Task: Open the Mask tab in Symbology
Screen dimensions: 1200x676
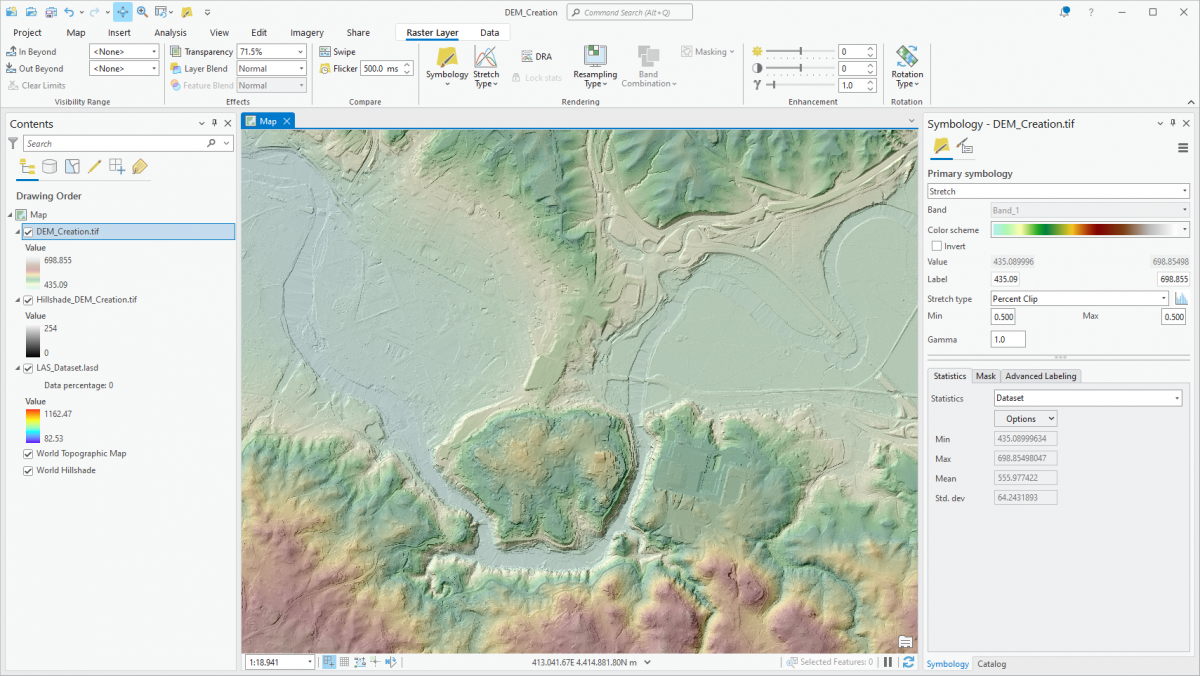Action: point(986,375)
